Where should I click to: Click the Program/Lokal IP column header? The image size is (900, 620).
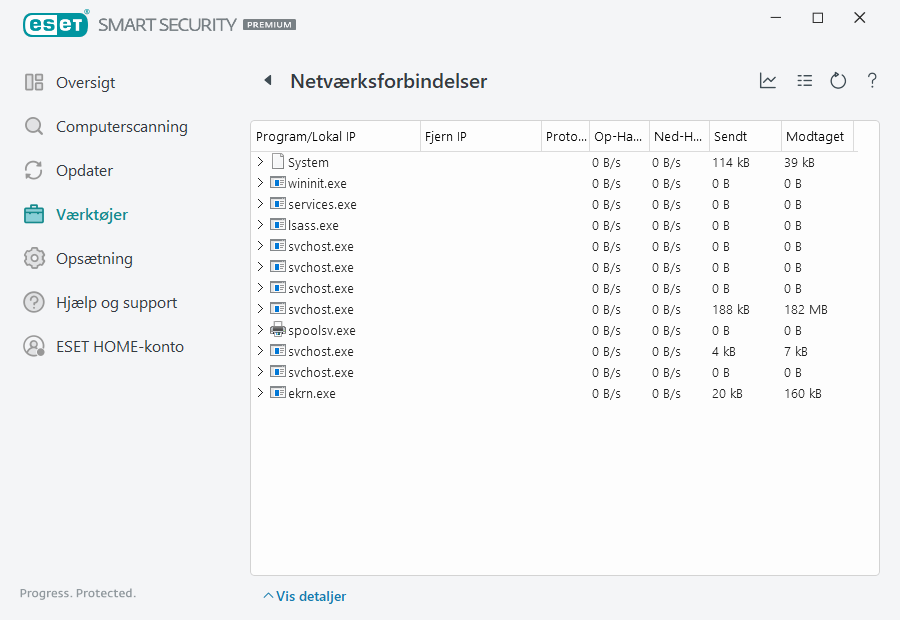(x=334, y=137)
